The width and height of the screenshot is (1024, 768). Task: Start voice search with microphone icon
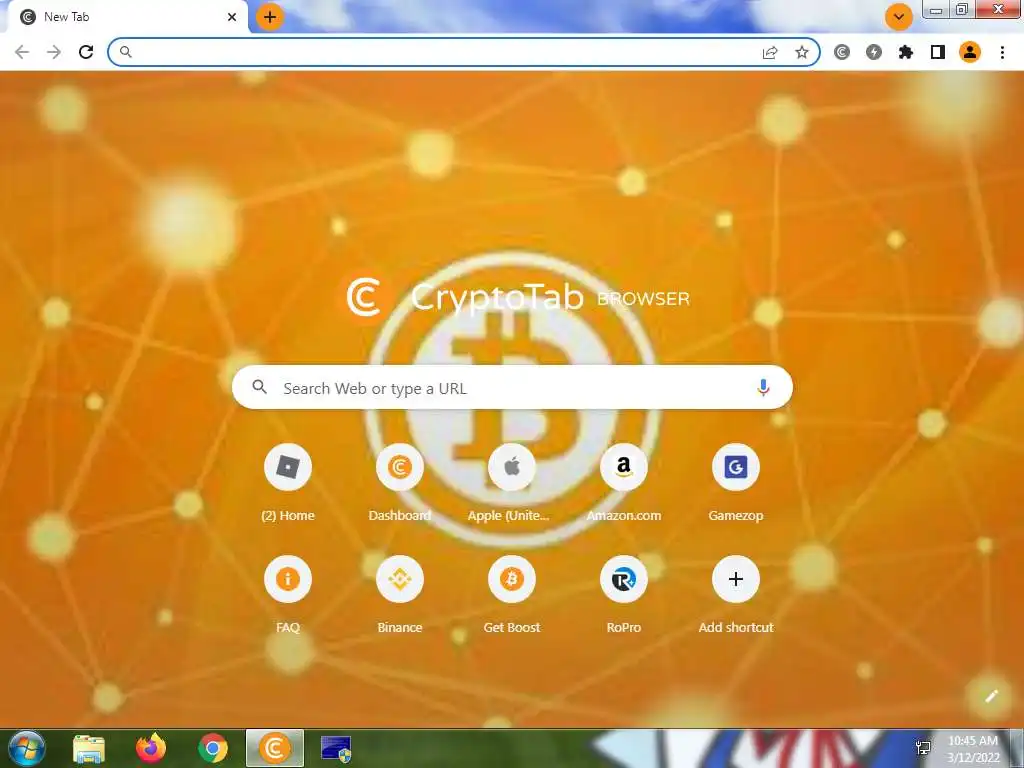click(763, 388)
